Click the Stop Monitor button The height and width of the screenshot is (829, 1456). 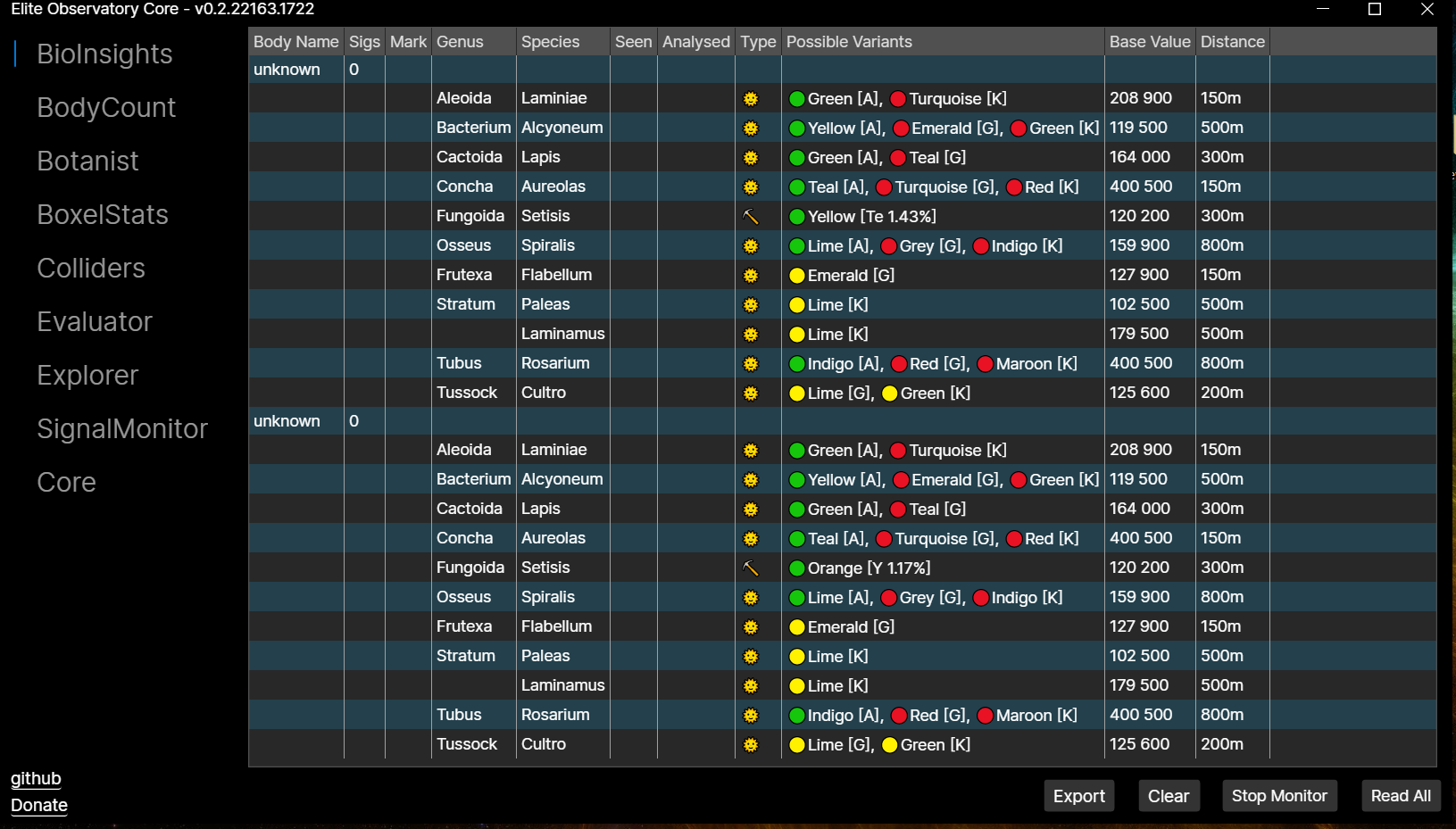(1279, 796)
